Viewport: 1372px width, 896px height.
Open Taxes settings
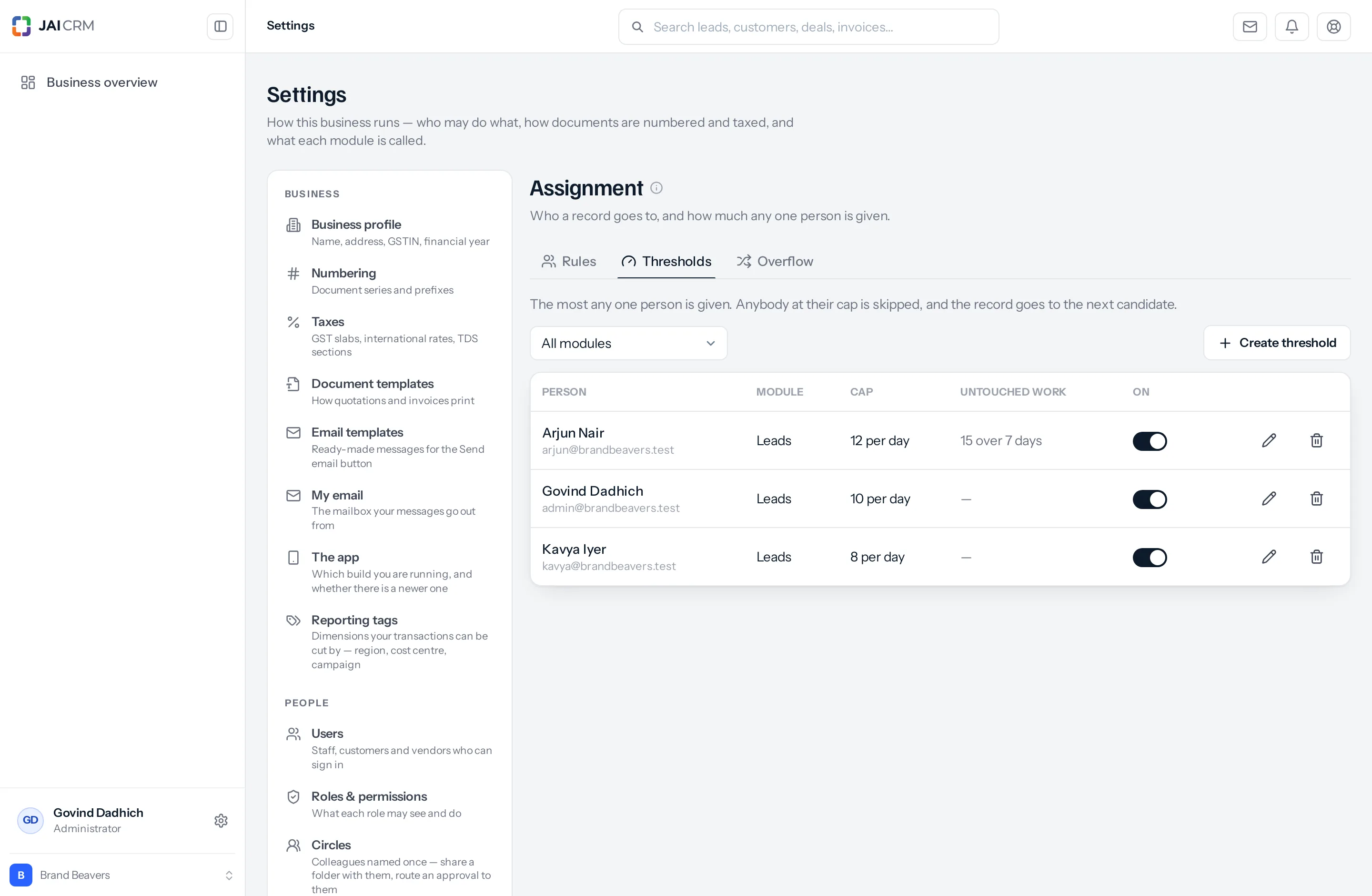click(390, 336)
